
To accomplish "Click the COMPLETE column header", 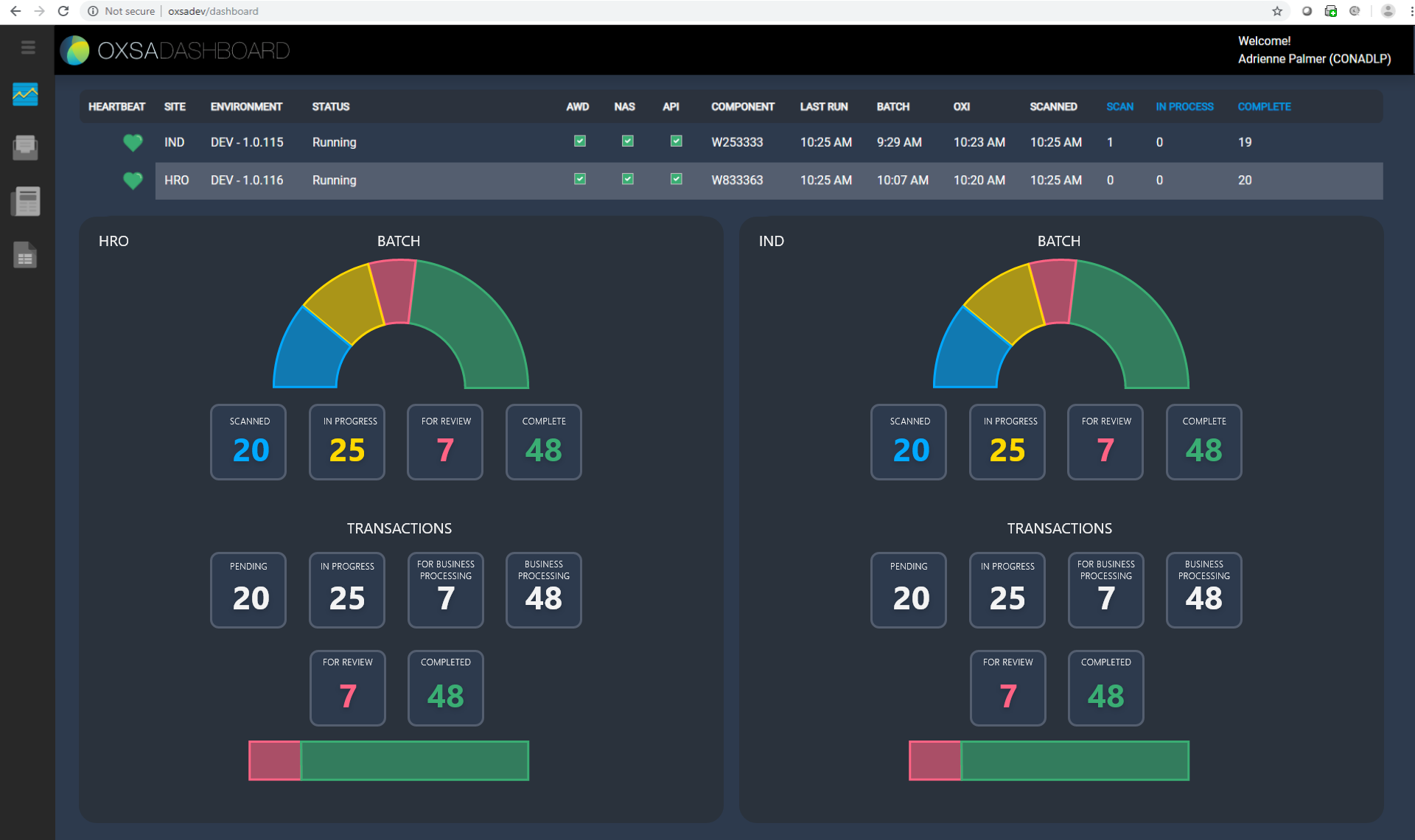I will point(1263,107).
